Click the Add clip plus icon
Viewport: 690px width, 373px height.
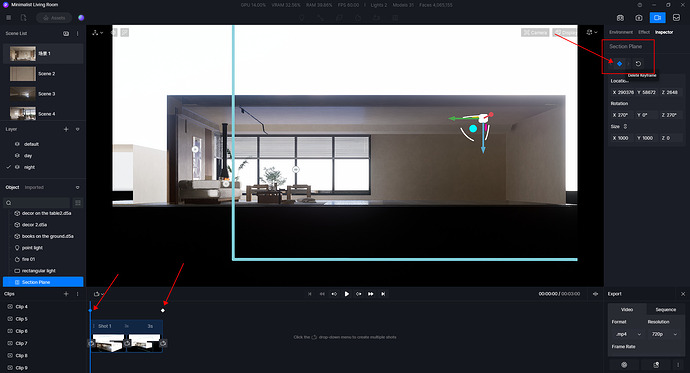[x=66, y=294]
